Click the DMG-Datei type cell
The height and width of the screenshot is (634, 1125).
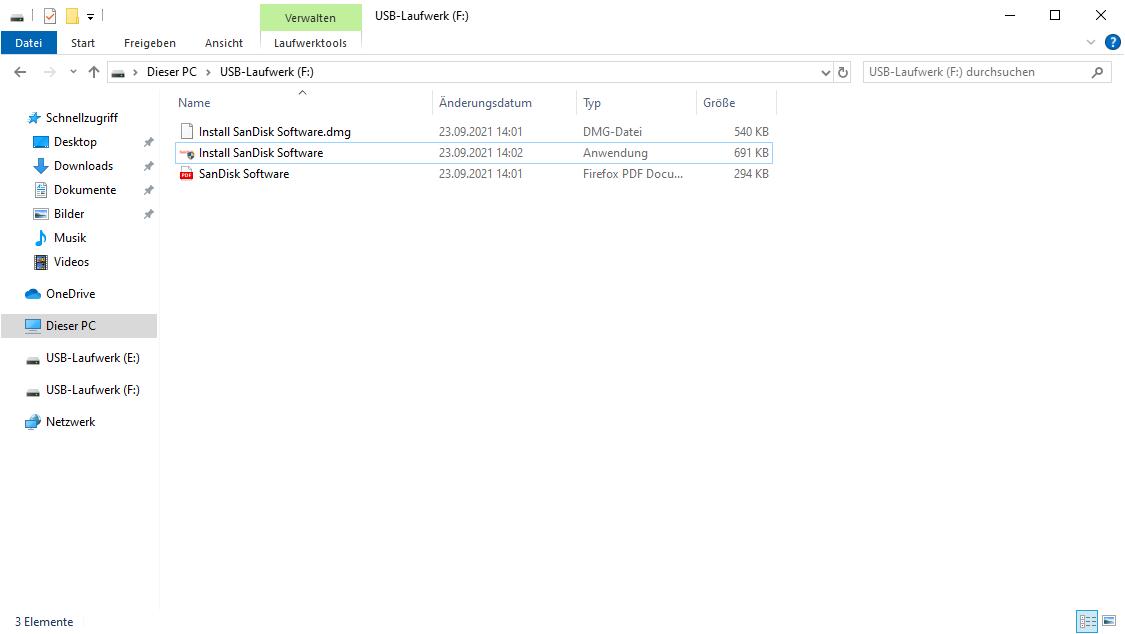pyautogui.click(x=612, y=132)
